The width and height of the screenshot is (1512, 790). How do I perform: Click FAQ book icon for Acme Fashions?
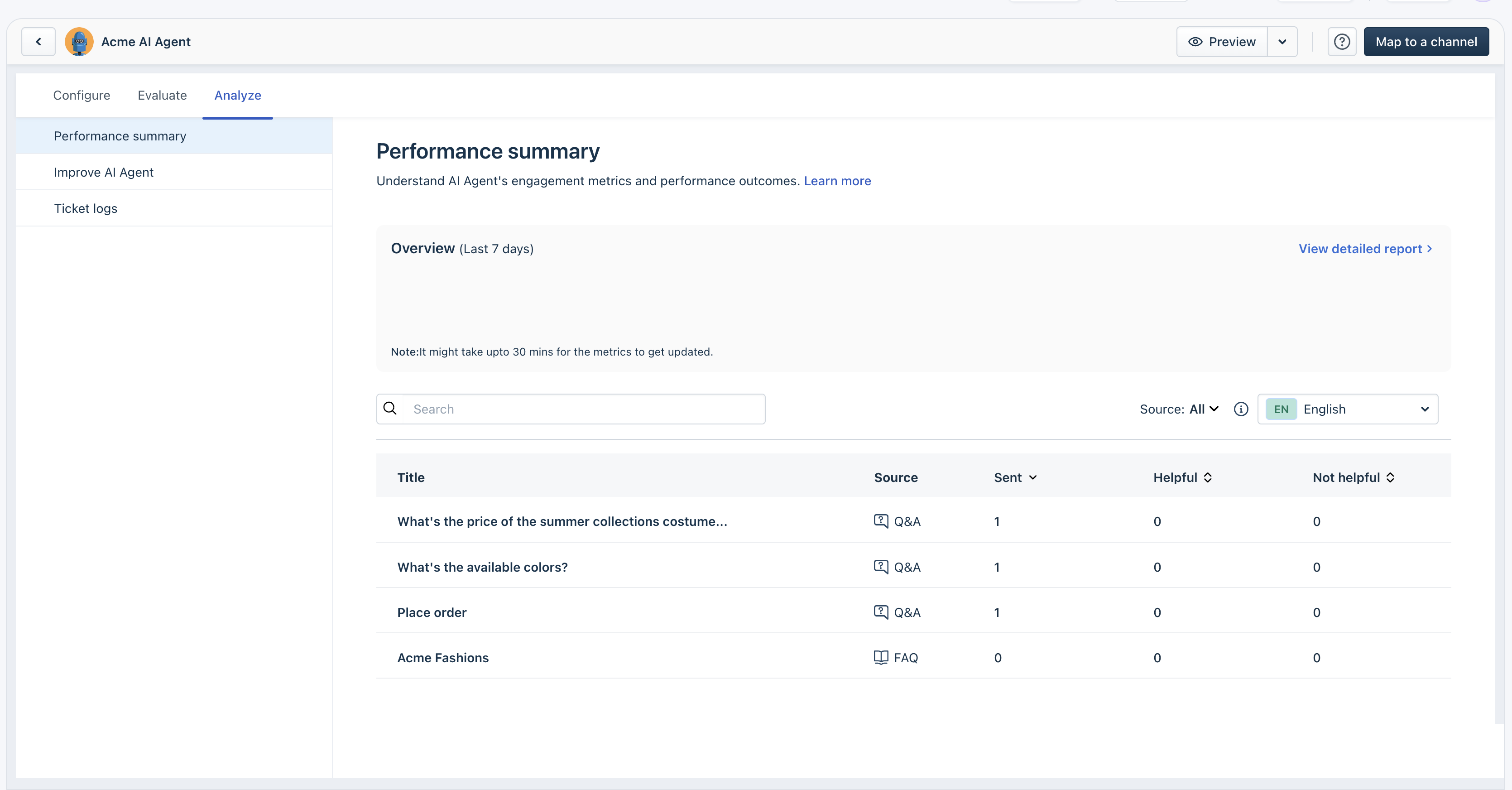coord(880,657)
